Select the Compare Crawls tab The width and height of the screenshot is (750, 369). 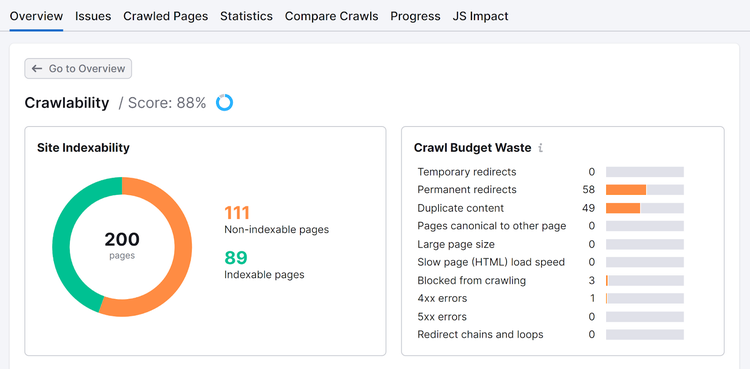[331, 16]
